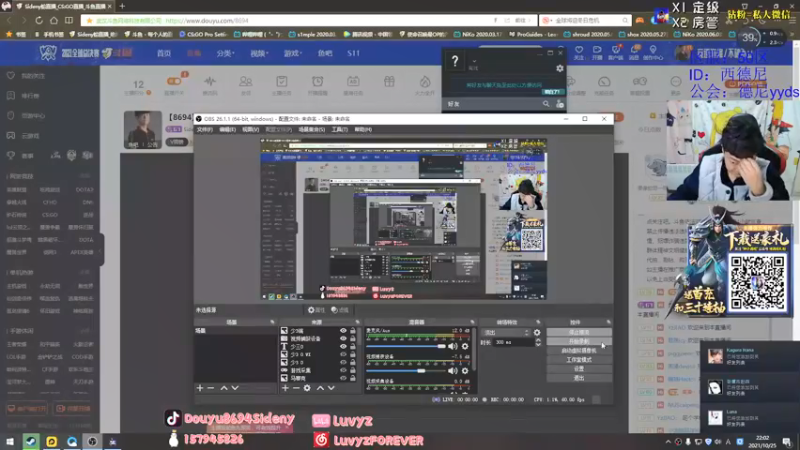The height and width of the screenshot is (450, 800).
Task: Add a new source in OBS
Action: 285,388
